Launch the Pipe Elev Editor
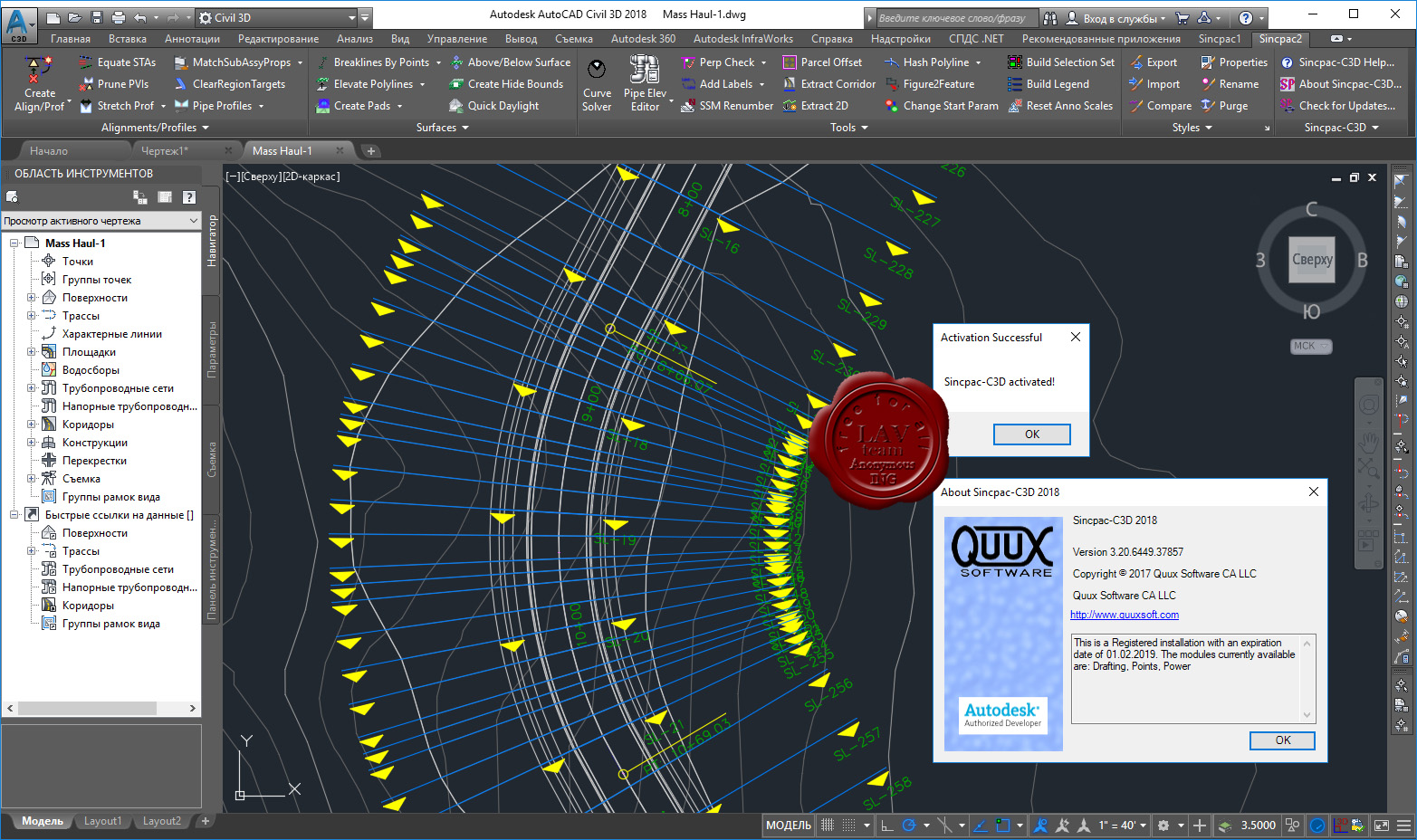 click(x=645, y=84)
